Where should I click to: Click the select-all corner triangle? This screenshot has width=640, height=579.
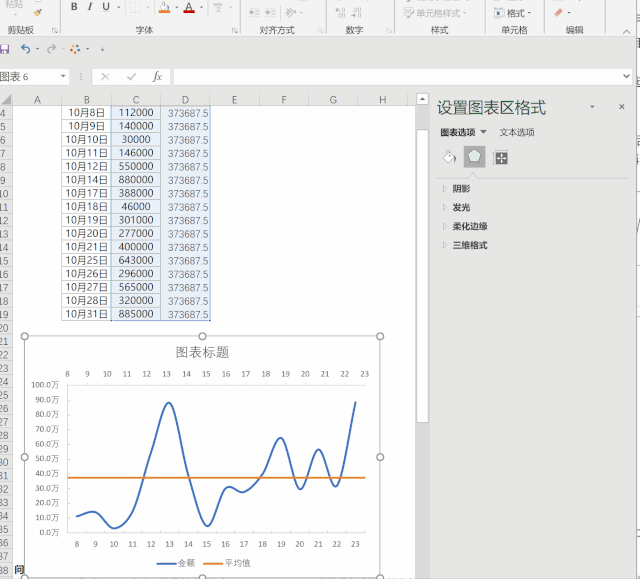(x=6, y=100)
